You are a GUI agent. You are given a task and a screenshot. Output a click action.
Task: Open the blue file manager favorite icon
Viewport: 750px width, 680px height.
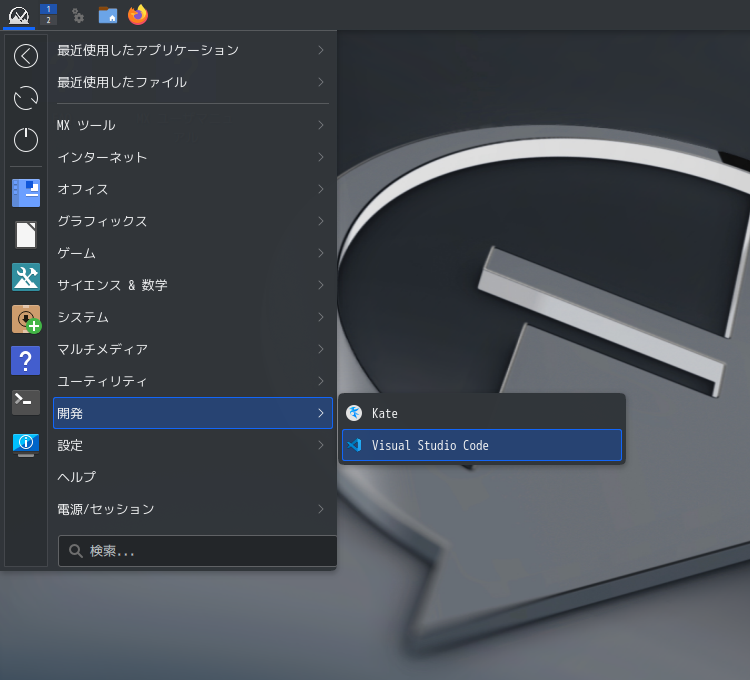(x=26, y=193)
